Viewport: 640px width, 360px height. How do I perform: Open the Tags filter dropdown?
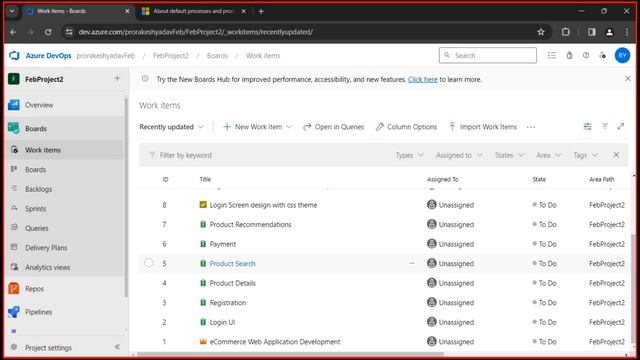(585, 155)
